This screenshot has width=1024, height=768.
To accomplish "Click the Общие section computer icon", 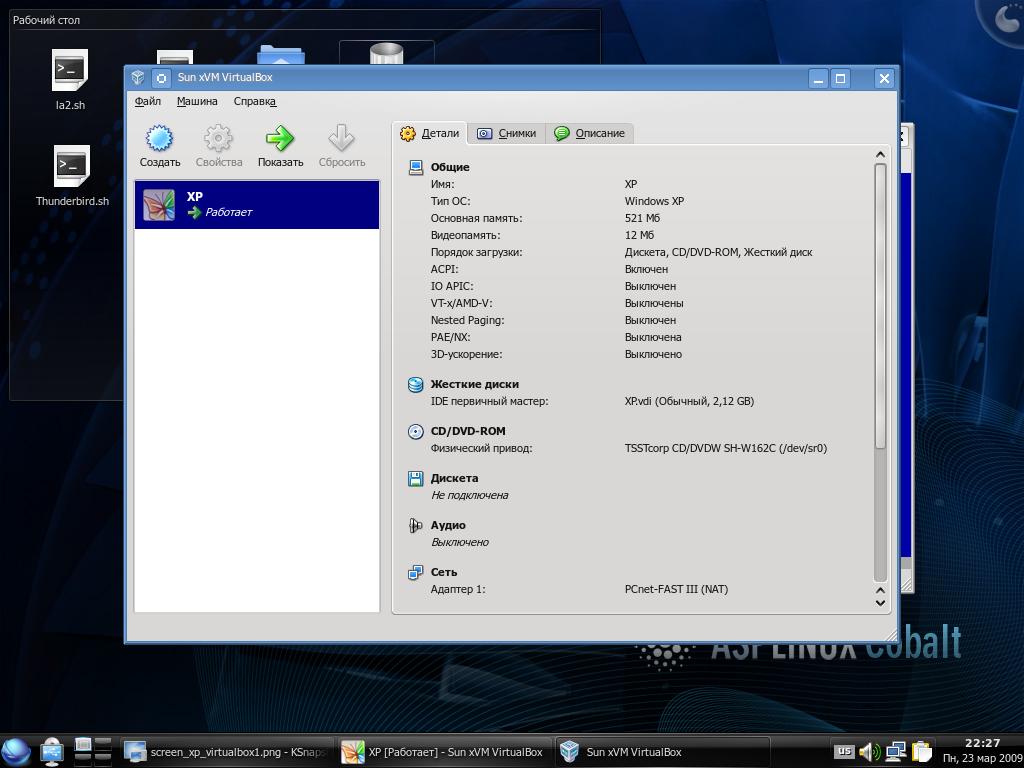I will click(x=415, y=167).
